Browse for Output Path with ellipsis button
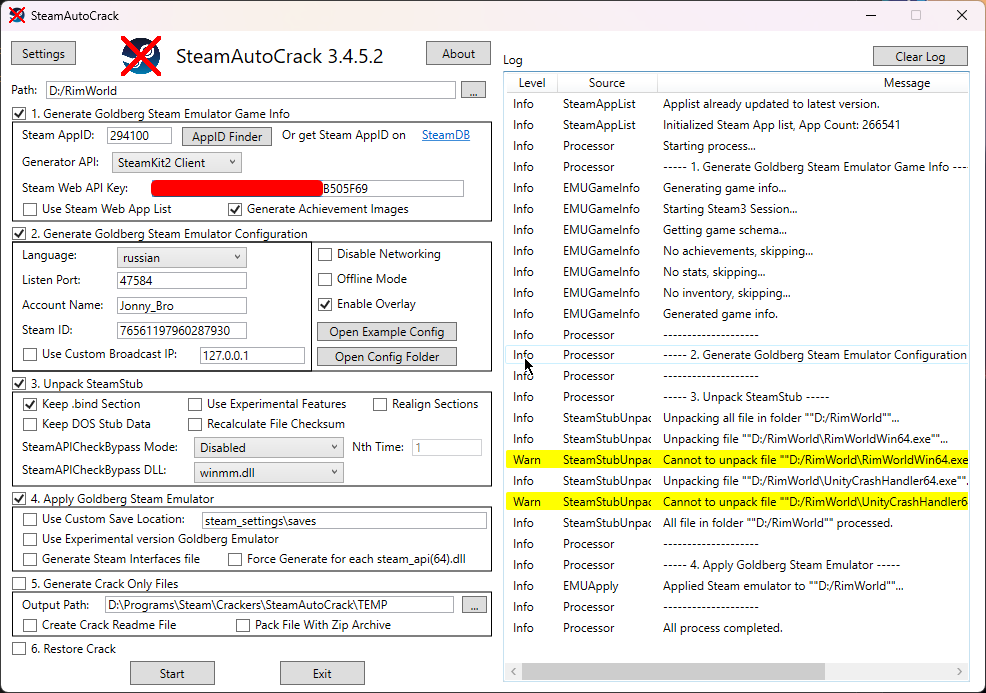The image size is (986, 693). click(x=474, y=604)
